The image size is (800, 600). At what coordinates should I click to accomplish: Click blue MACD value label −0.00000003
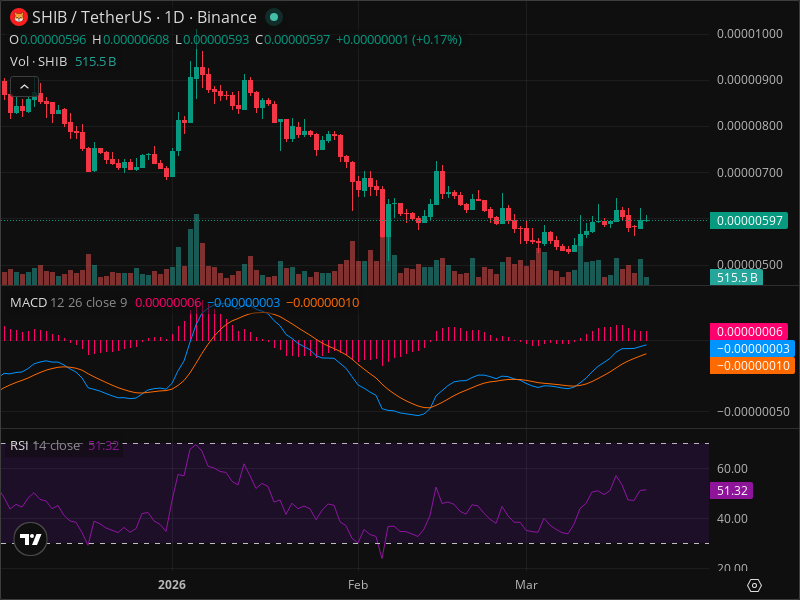coord(752,348)
